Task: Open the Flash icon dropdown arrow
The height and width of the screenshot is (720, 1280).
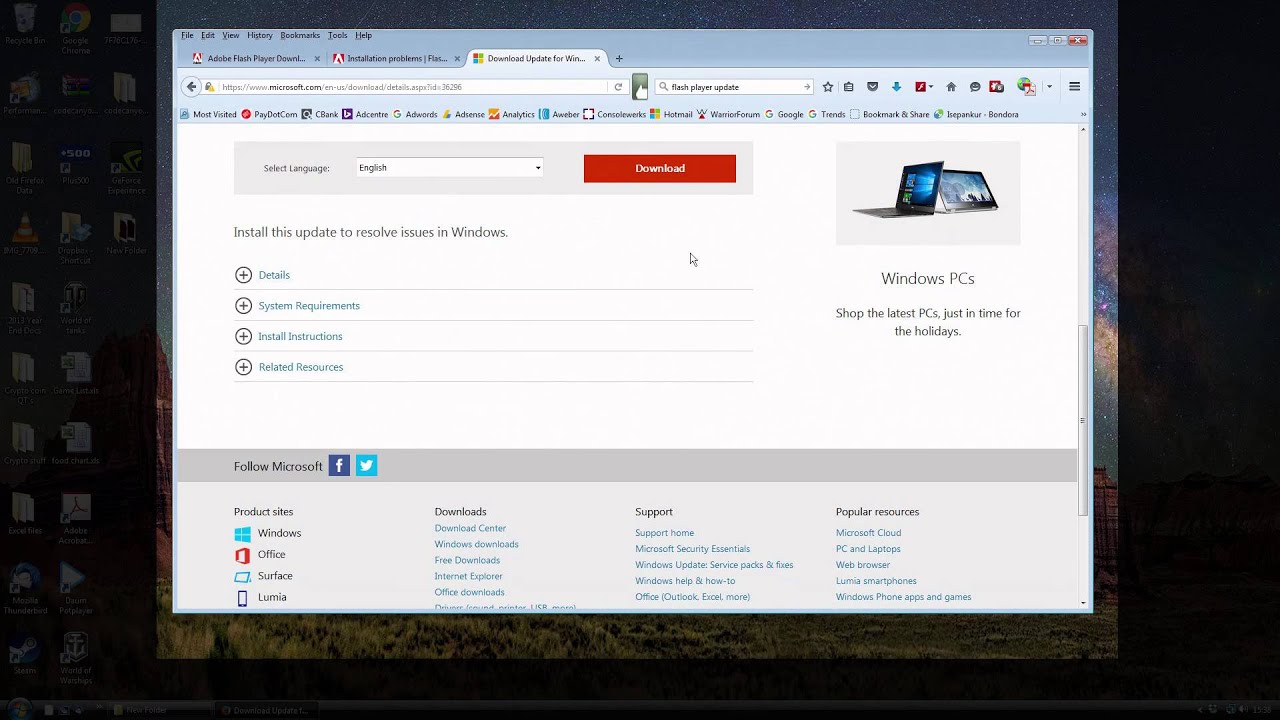Action: [x=931, y=87]
